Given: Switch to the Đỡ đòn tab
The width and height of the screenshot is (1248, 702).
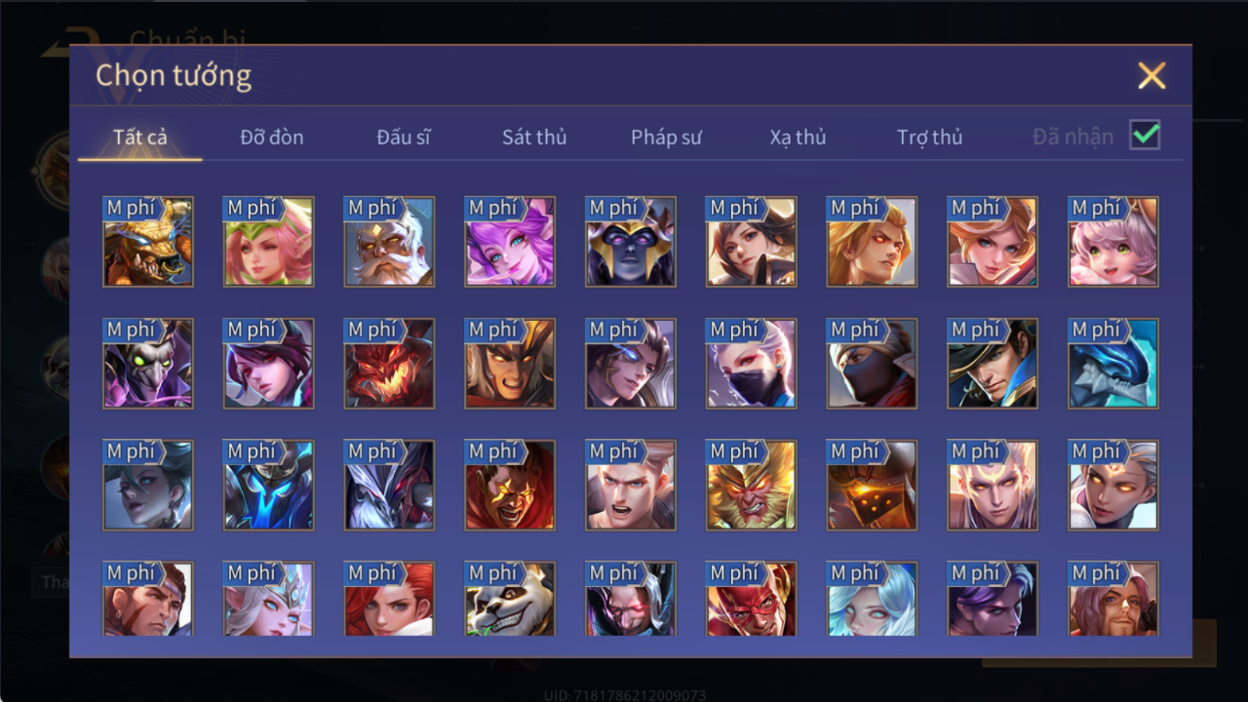Looking at the screenshot, I should pos(272,137).
